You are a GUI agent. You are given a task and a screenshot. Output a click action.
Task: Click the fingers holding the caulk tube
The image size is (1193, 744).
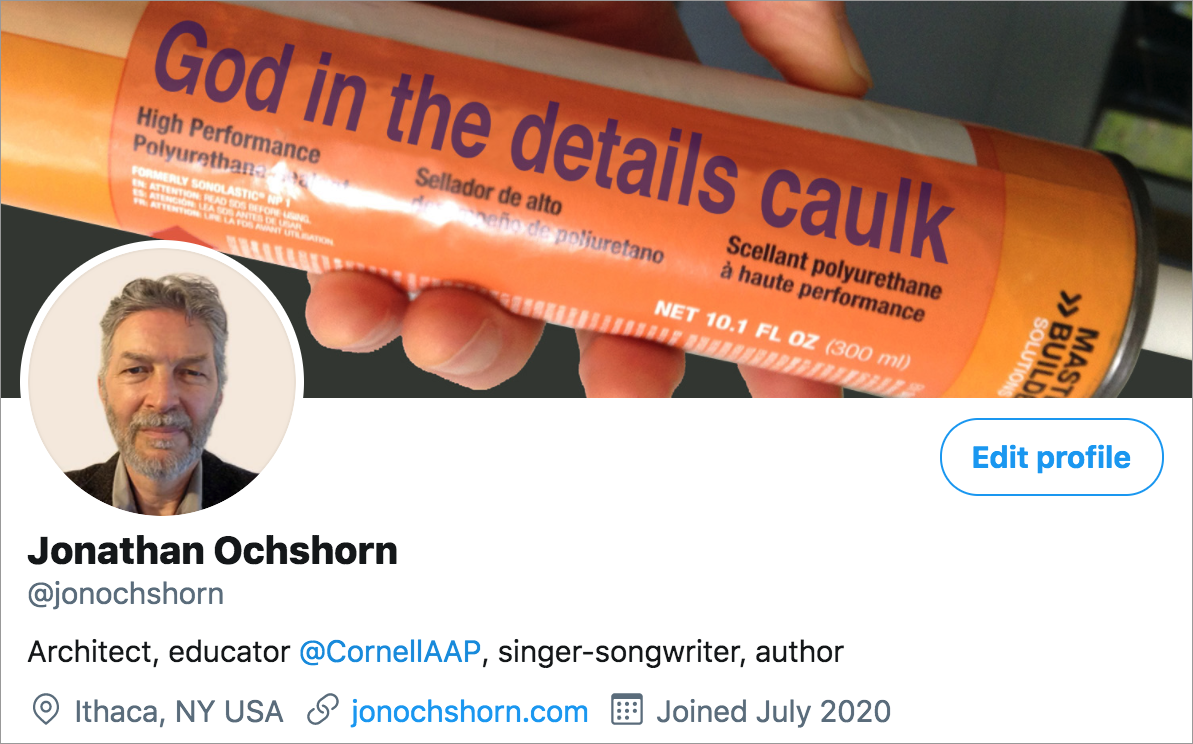click(426, 327)
